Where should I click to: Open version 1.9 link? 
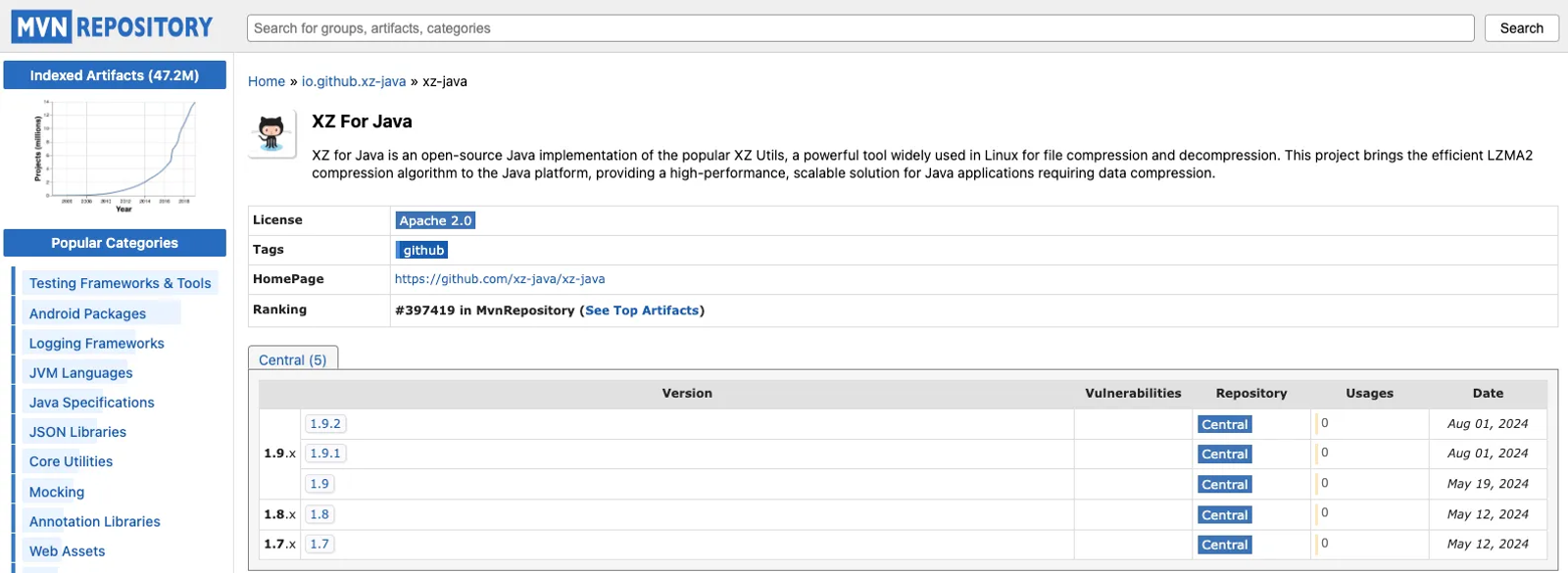319,484
